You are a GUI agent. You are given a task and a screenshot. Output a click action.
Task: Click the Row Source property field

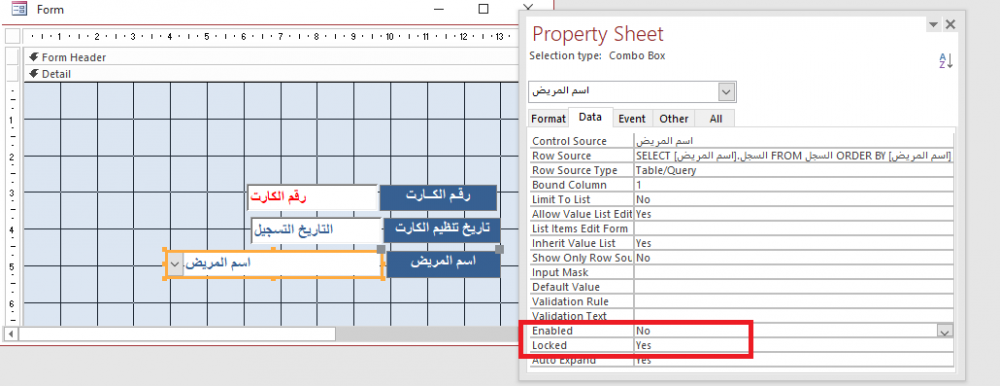tap(793, 156)
